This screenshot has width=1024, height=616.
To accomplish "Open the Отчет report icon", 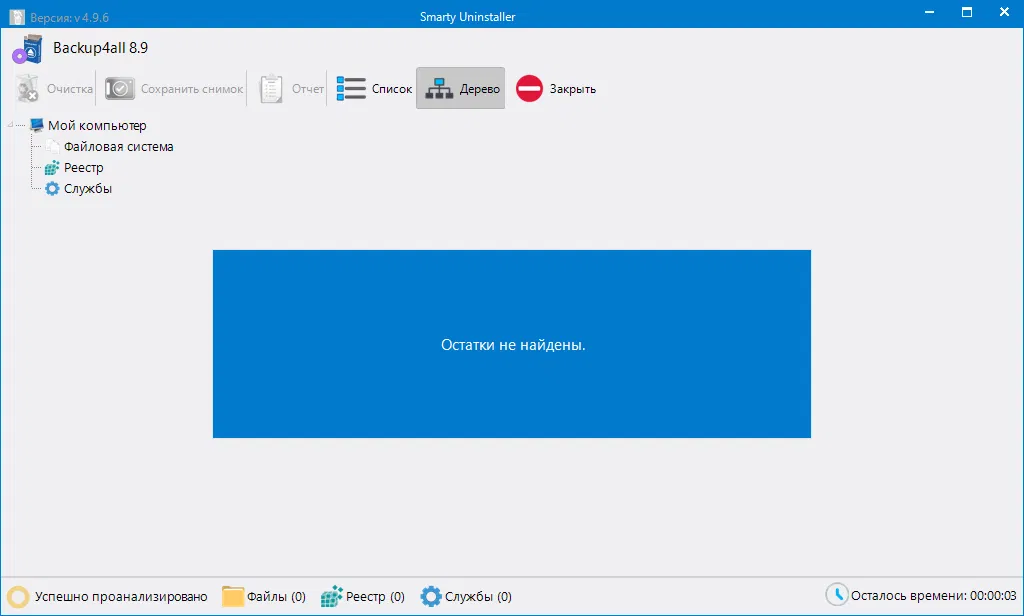I will [270, 88].
